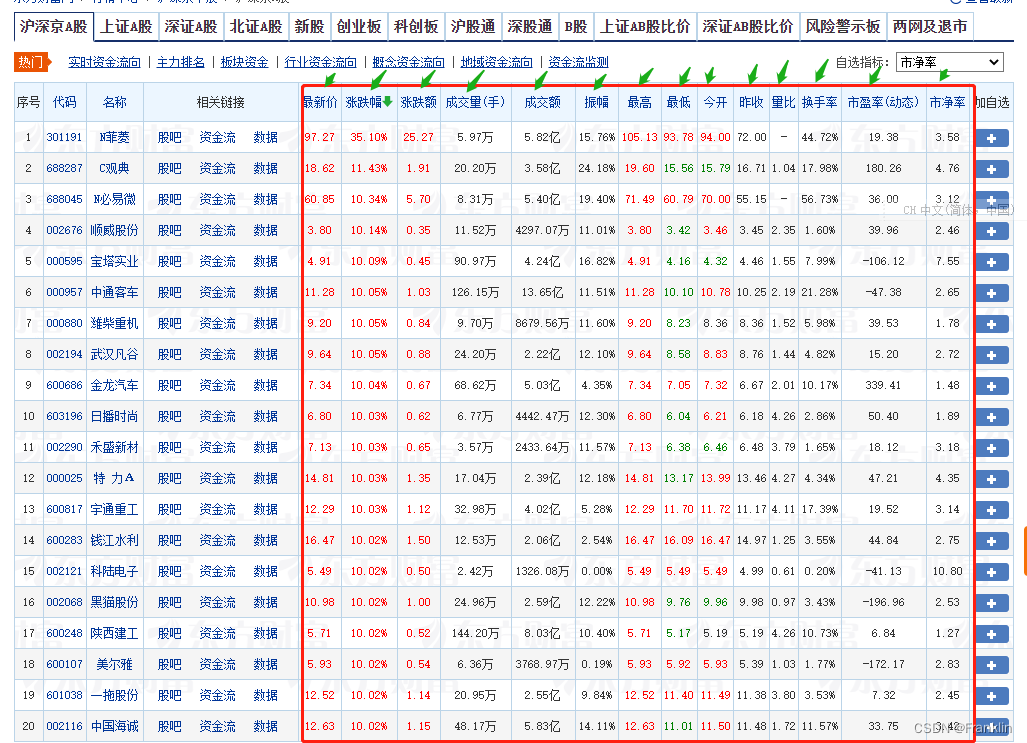Add 特力A to watchlist with plus button
Screen dimensions: 1027x743
[992, 479]
